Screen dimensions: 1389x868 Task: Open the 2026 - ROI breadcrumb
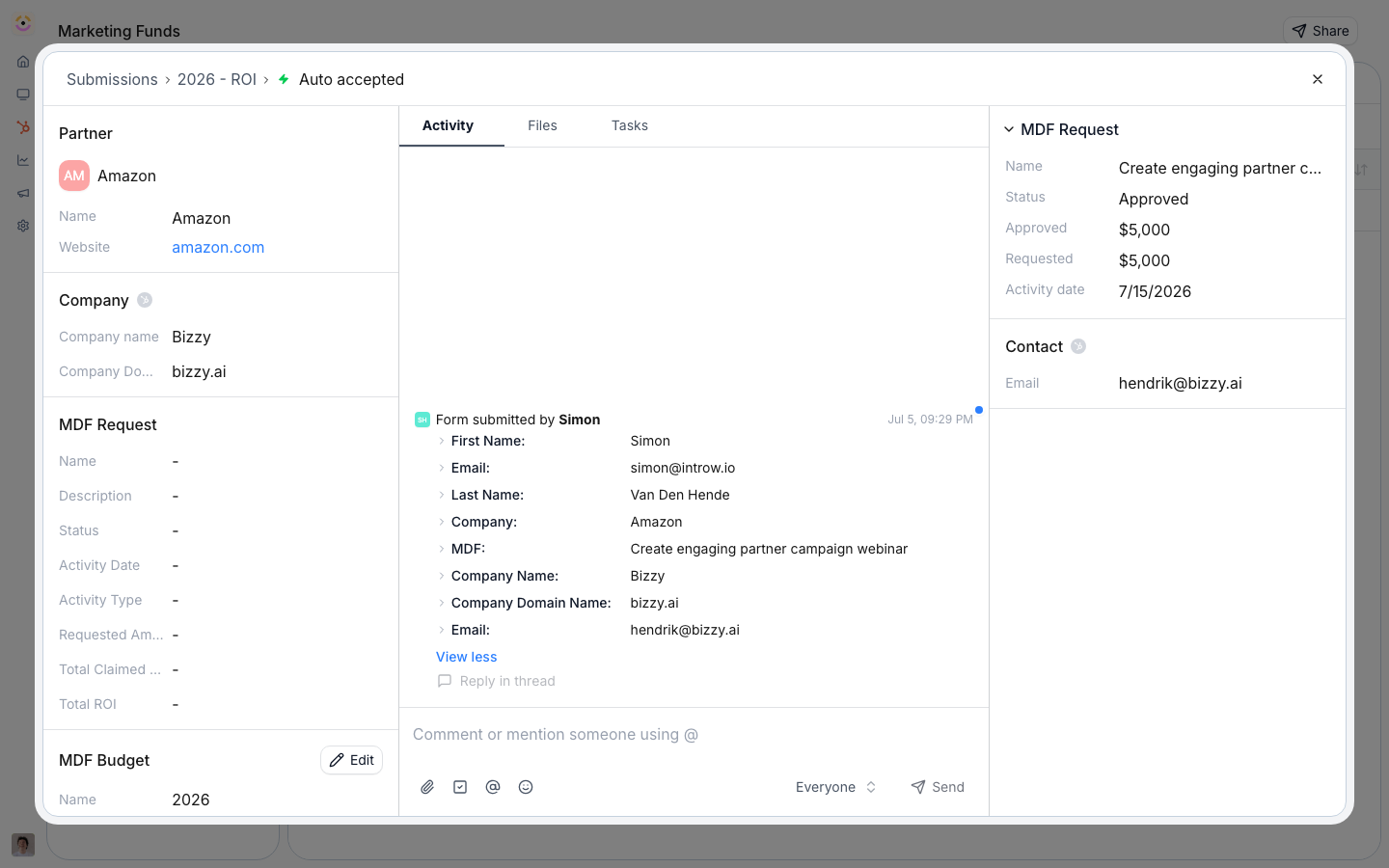click(x=217, y=79)
